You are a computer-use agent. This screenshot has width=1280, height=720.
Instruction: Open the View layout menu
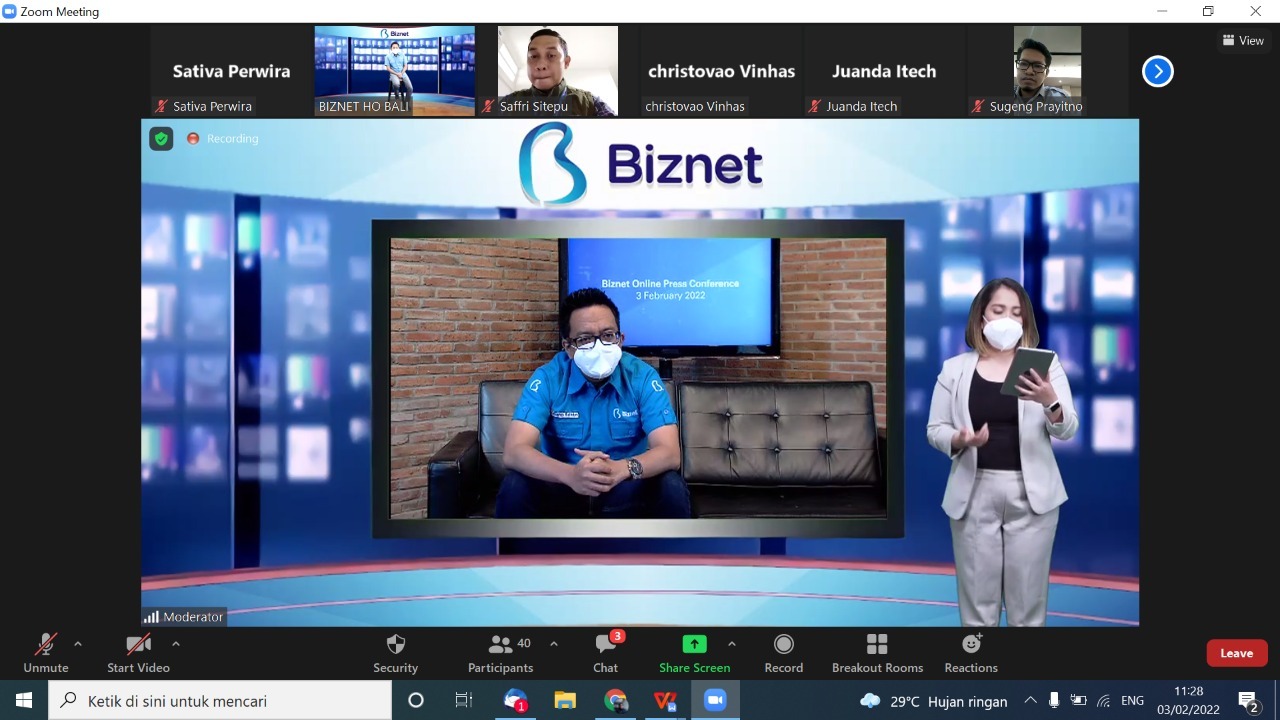[x=1243, y=41]
